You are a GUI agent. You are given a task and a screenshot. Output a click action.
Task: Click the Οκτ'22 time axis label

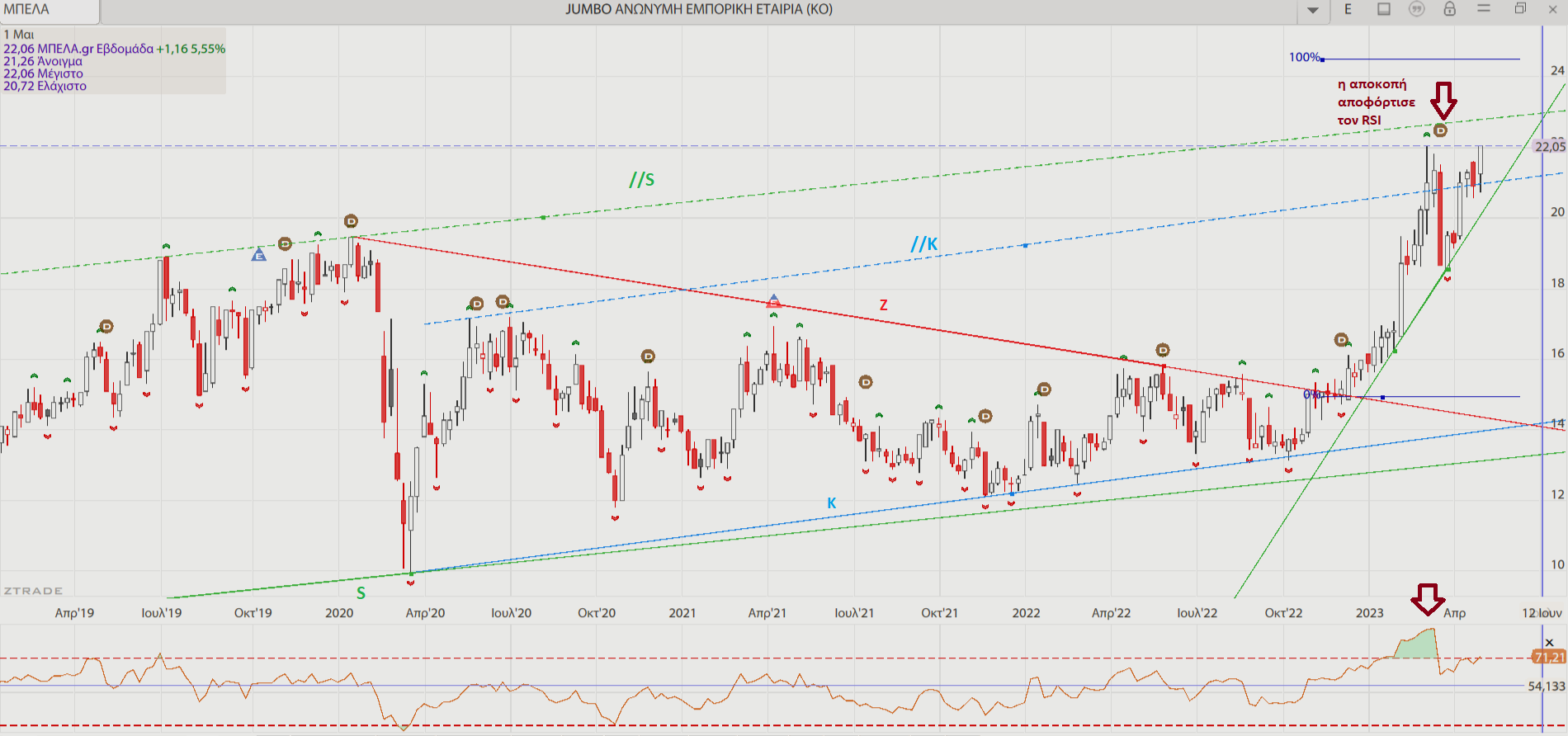pyautogui.click(x=1283, y=613)
